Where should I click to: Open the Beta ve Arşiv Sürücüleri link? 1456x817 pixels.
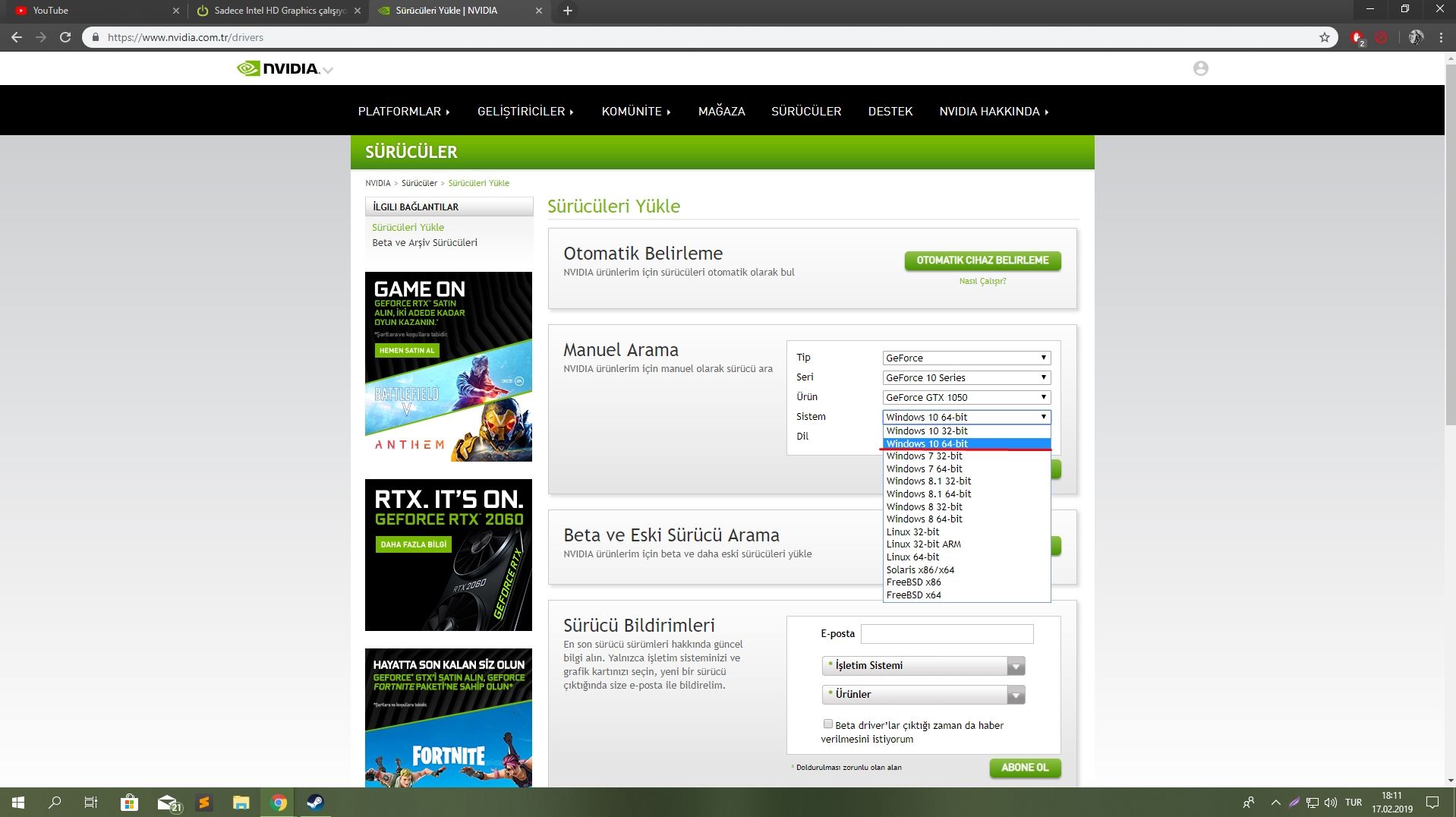pos(424,243)
